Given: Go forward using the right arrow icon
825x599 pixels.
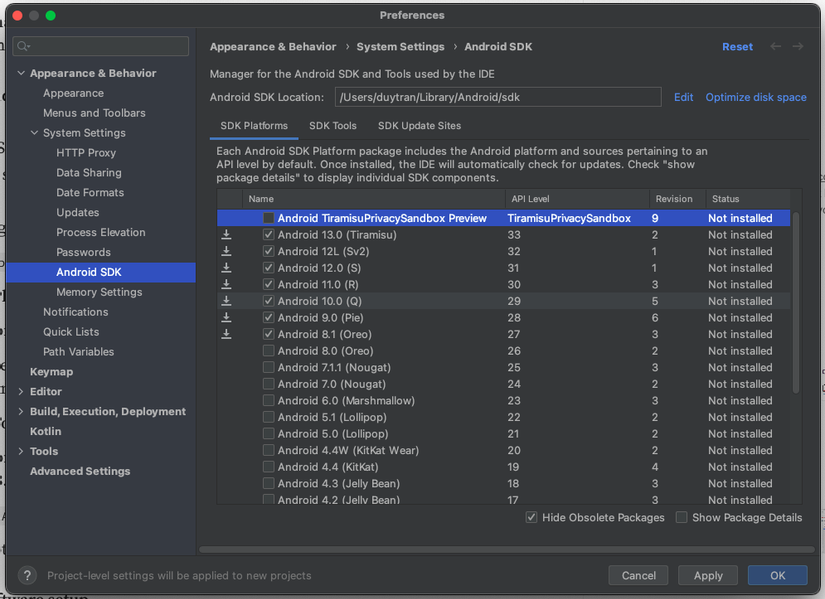Looking at the screenshot, I should [798, 47].
